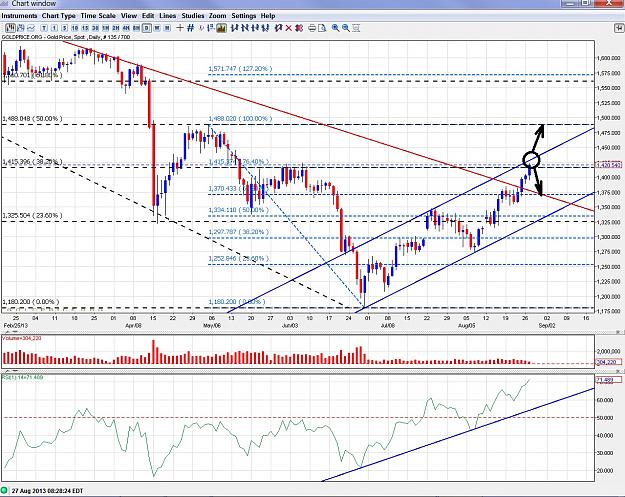Click the reset zoom icon

click(x=356, y=28)
